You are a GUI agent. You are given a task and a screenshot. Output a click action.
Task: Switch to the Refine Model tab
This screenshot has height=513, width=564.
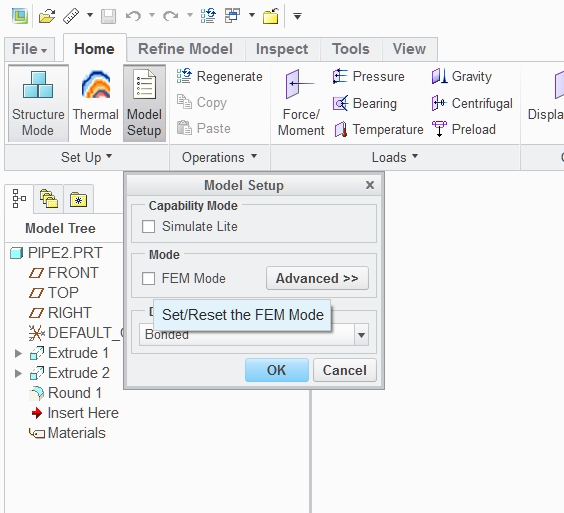coord(186,49)
